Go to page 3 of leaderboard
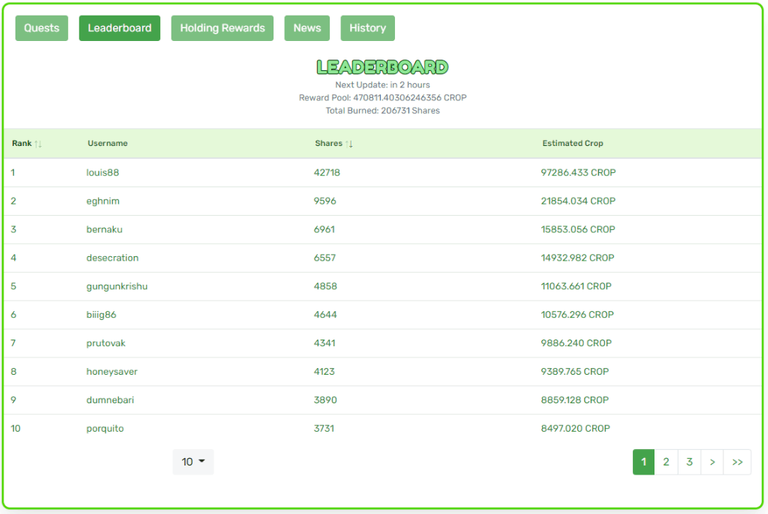Image resolution: width=768 pixels, height=514 pixels. pyautogui.click(x=690, y=462)
